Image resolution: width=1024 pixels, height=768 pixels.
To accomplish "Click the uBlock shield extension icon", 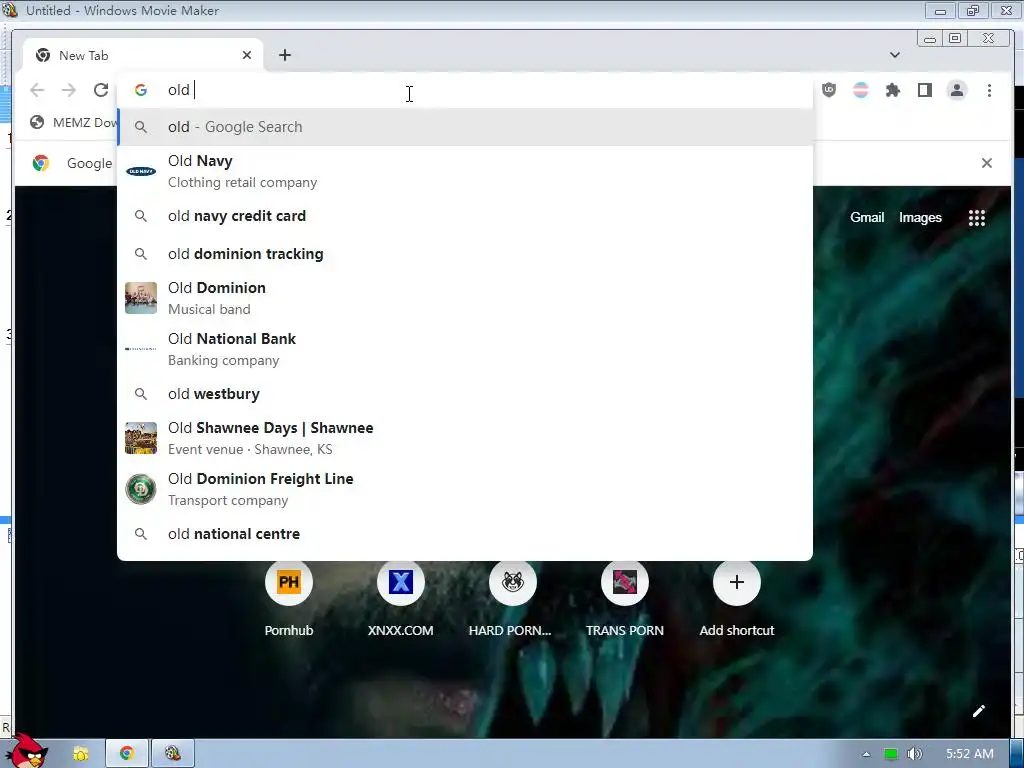I will click(x=829, y=90).
